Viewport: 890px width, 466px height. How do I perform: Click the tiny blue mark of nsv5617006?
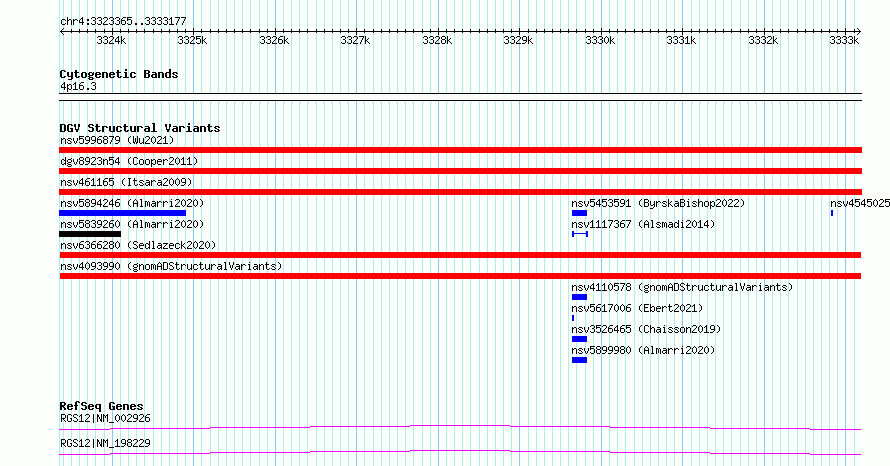click(573, 318)
